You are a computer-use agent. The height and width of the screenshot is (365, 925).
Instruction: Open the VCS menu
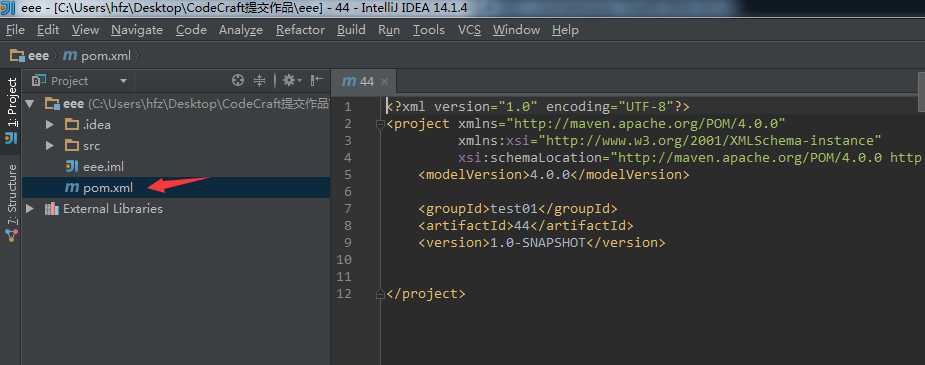point(470,29)
